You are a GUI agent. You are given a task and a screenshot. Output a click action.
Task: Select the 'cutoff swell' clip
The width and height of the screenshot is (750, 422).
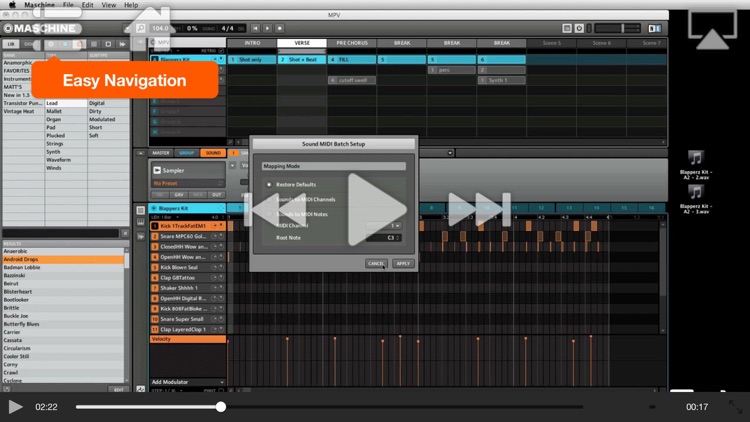click(x=352, y=80)
